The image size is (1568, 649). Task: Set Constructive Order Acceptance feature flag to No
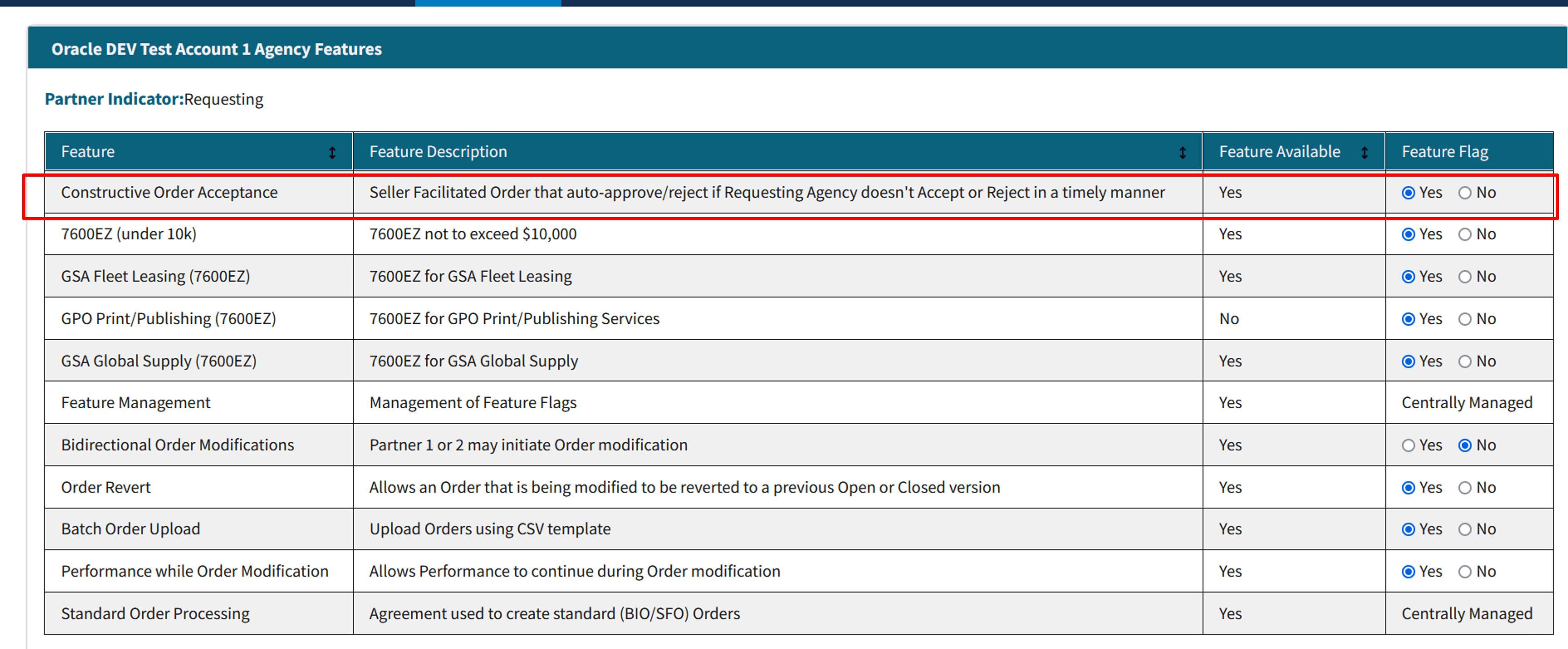1464,193
